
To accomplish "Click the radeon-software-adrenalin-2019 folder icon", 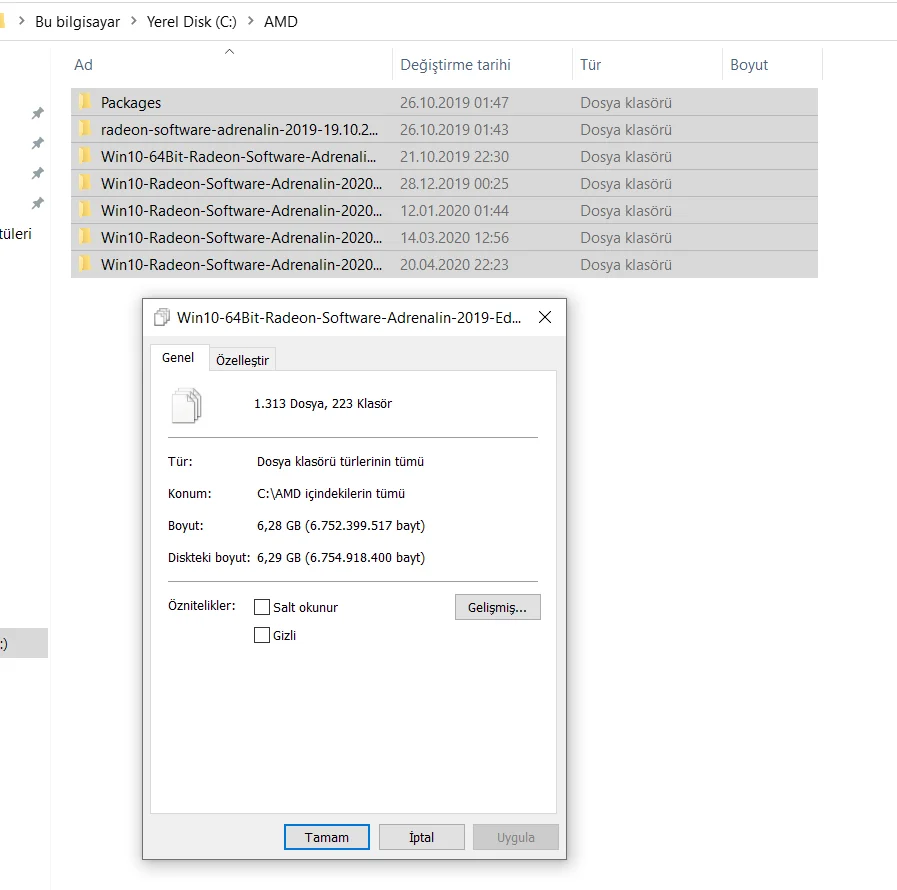I will point(85,129).
